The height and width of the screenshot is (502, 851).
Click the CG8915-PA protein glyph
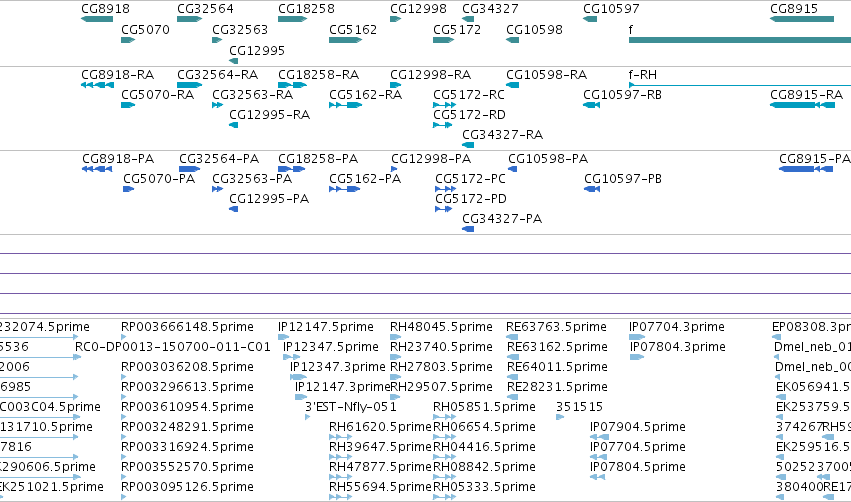[806, 169]
